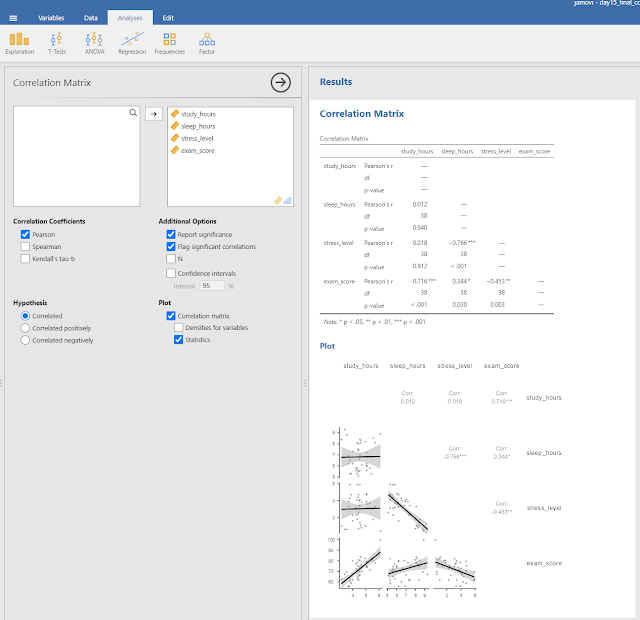
Task: Enable the N checkbox
Action: click(171, 259)
